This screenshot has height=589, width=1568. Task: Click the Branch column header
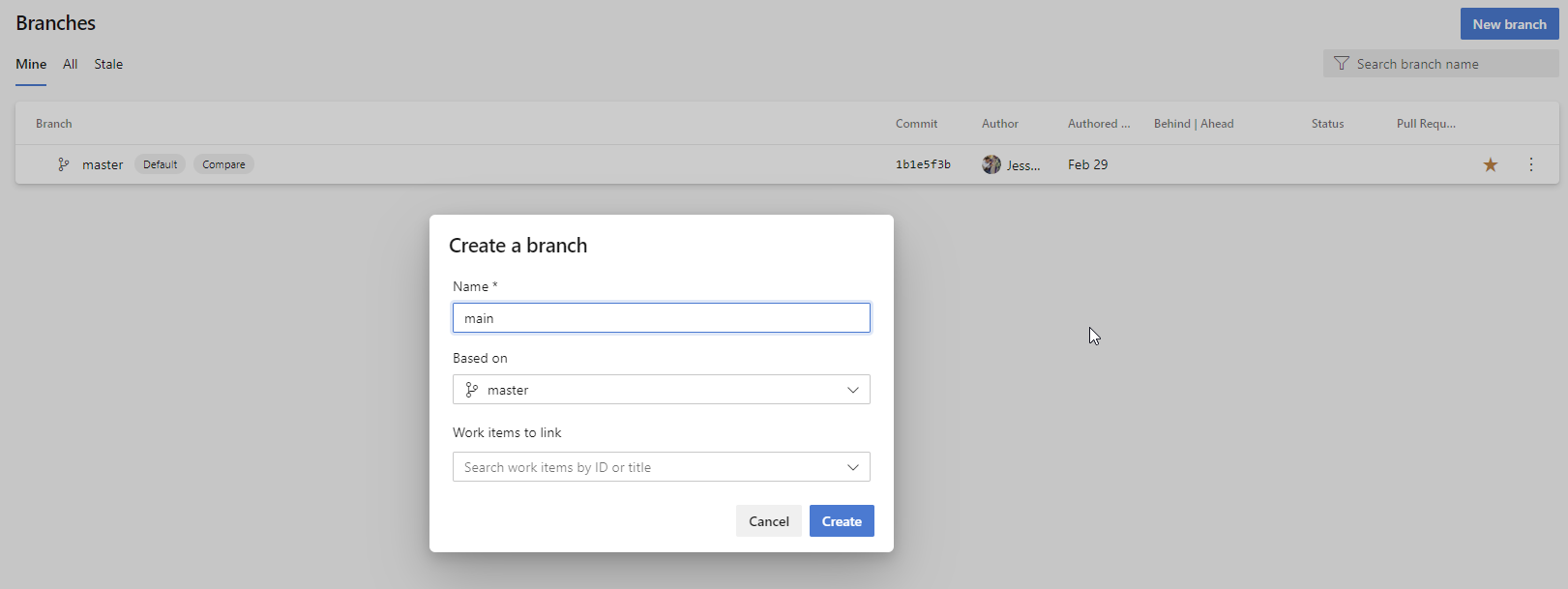tap(54, 124)
